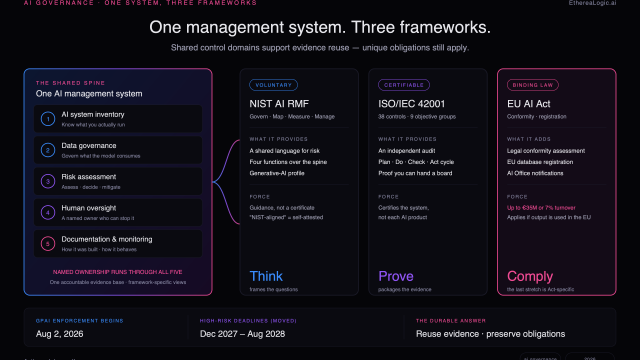Click the 'Human oversight' row title
The height and width of the screenshot is (360, 640).
(89, 208)
